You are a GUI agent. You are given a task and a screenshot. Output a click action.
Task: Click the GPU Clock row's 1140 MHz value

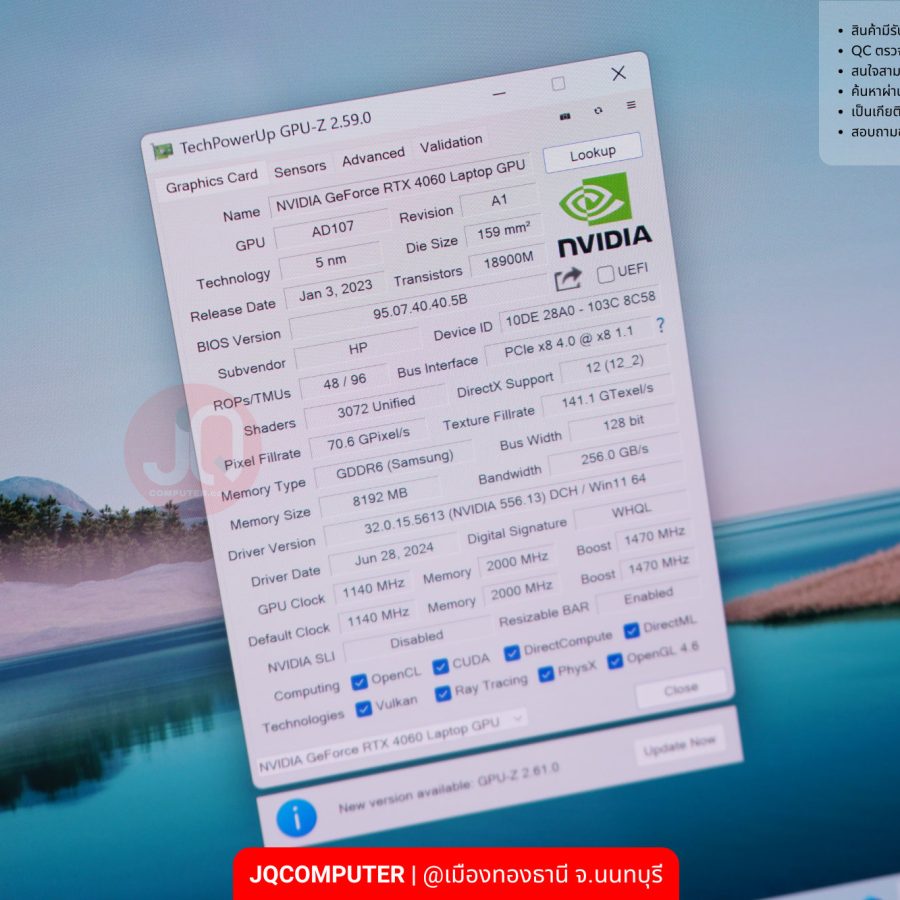(x=373, y=588)
